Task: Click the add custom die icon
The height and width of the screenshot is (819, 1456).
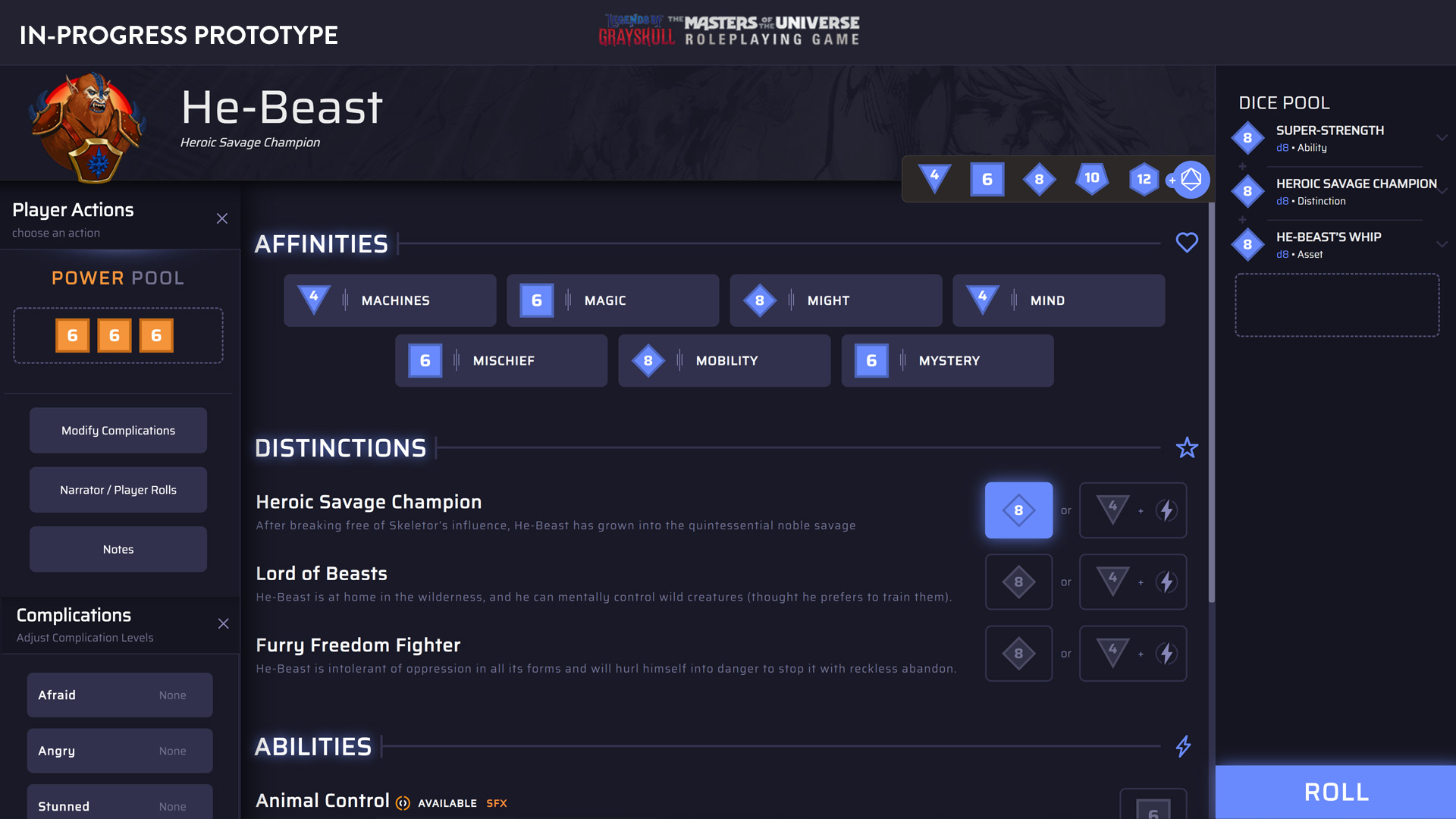Action: [1190, 180]
